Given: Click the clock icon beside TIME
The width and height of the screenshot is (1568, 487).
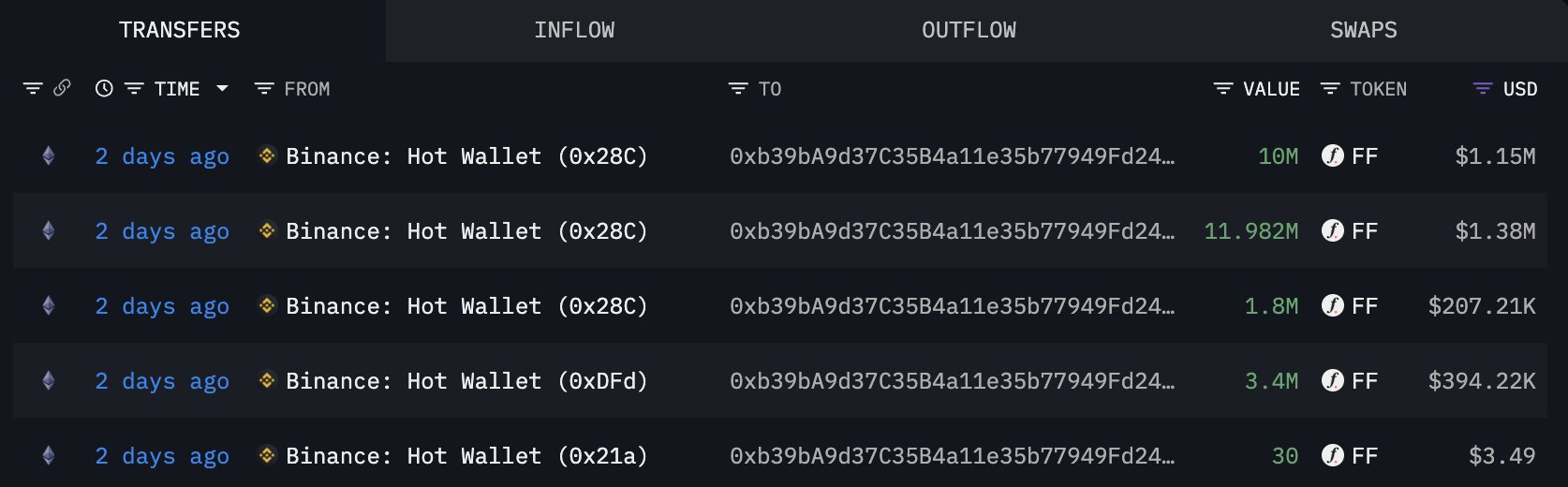Looking at the screenshot, I should (104, 88).
